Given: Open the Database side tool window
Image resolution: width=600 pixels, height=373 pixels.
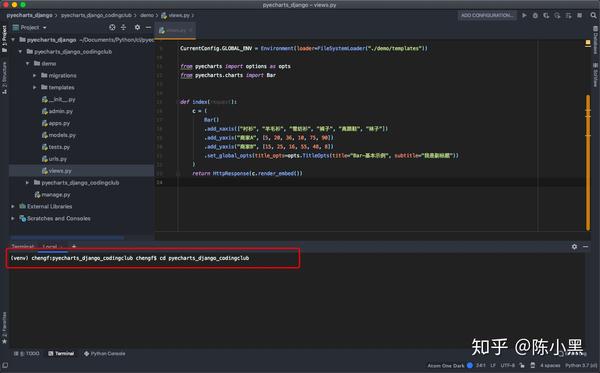Looking at the screenshot, I should tap(595, 40).
